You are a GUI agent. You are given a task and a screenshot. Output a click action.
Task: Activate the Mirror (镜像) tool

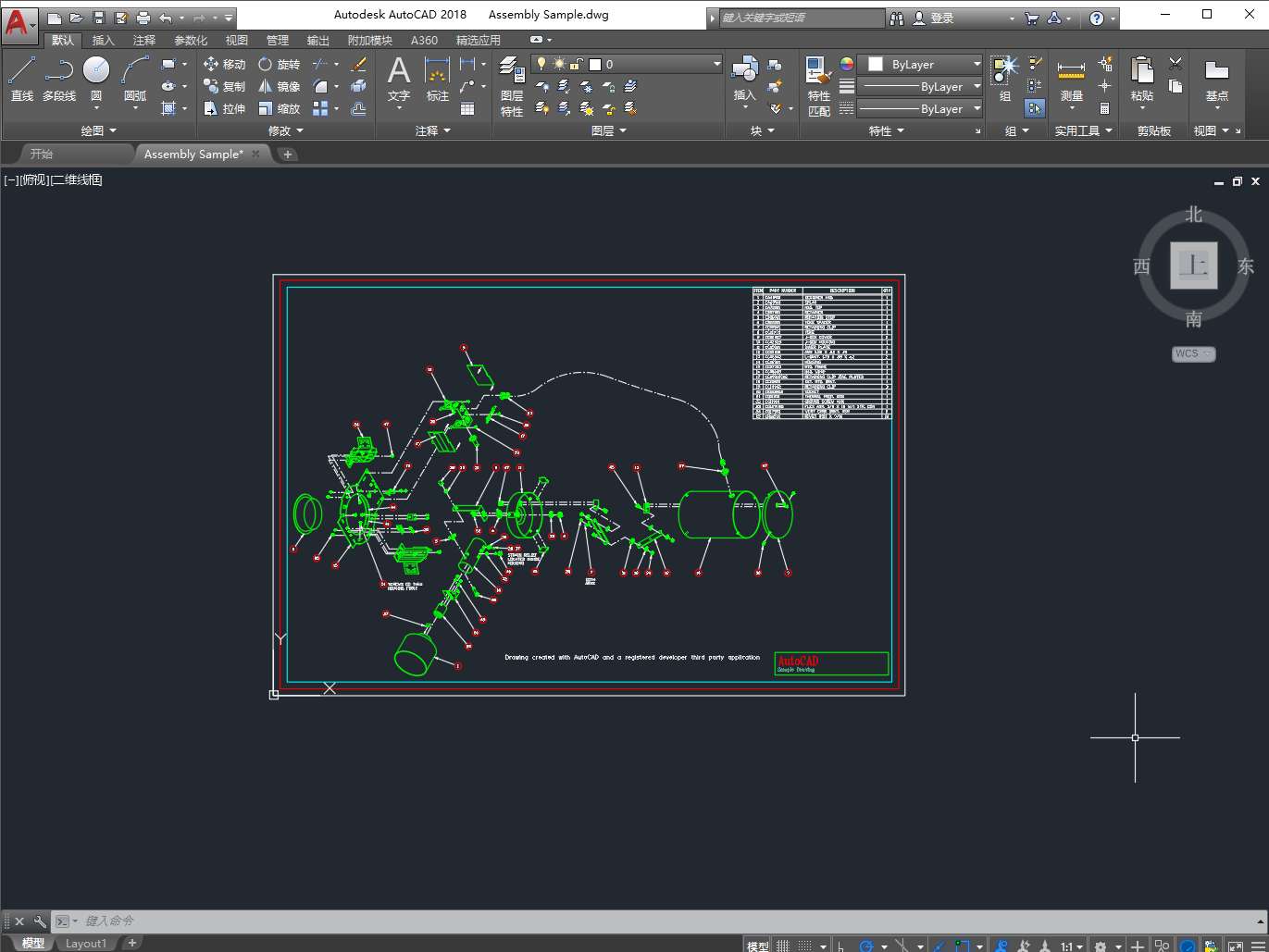pyautogui.click(x=279, y=86)
